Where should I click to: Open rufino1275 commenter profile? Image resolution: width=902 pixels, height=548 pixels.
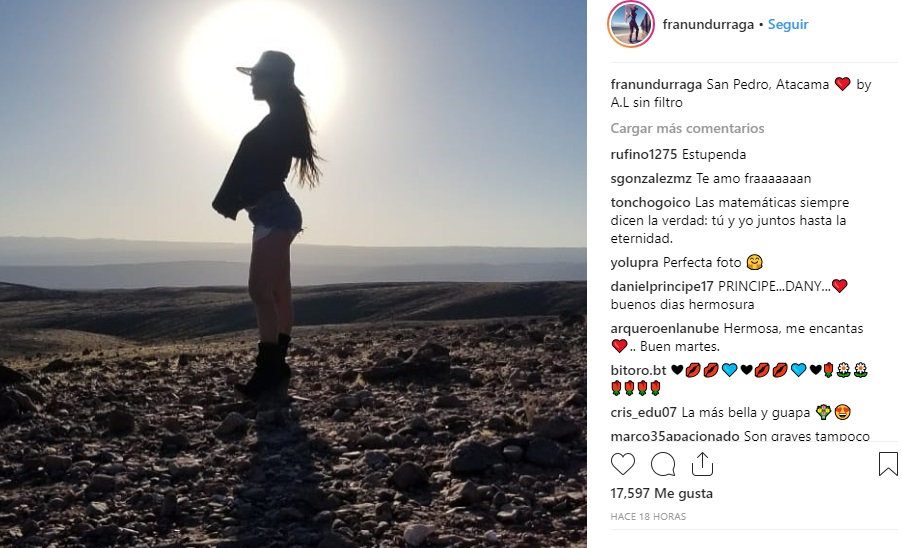(x=644, y=155)
